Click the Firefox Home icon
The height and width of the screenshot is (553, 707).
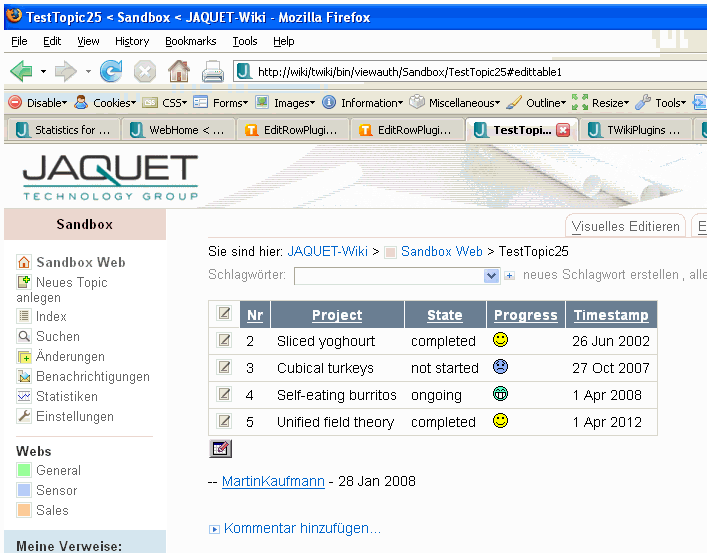pyautogui.click(x=179, y=71)
